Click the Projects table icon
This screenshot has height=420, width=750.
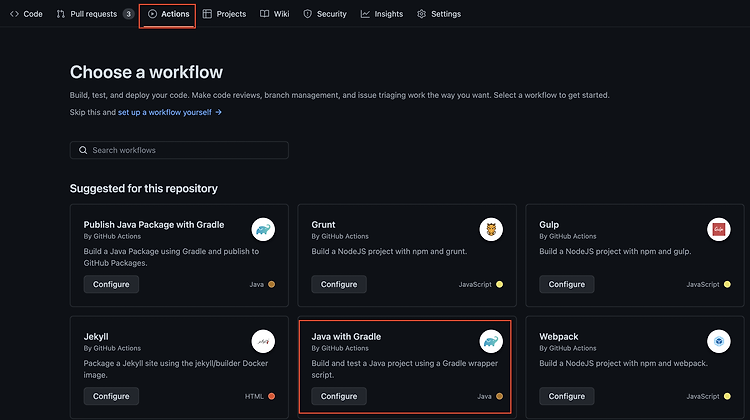click(x=207, y=14)
